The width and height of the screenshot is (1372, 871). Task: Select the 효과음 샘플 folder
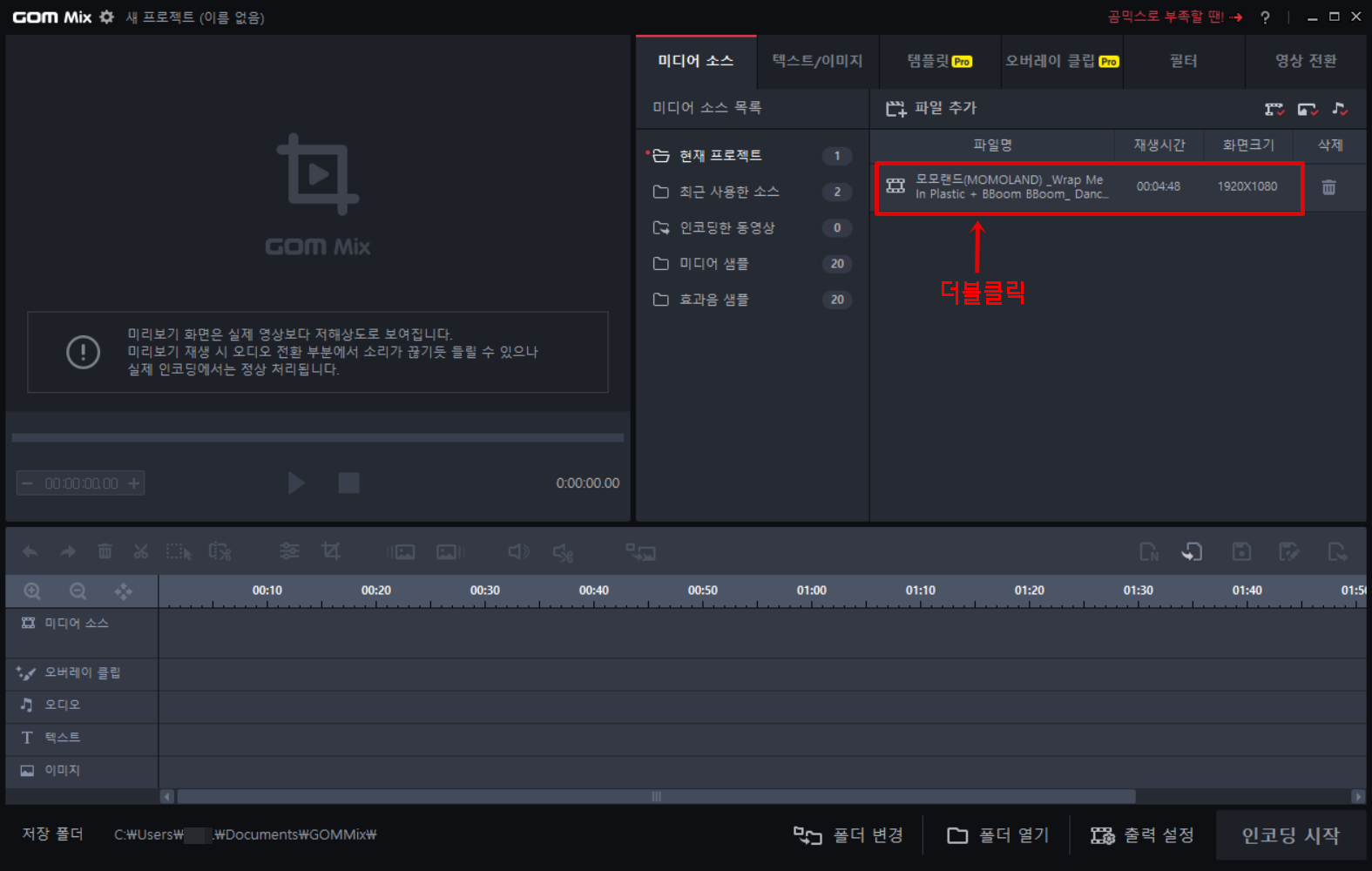[752, 300]
